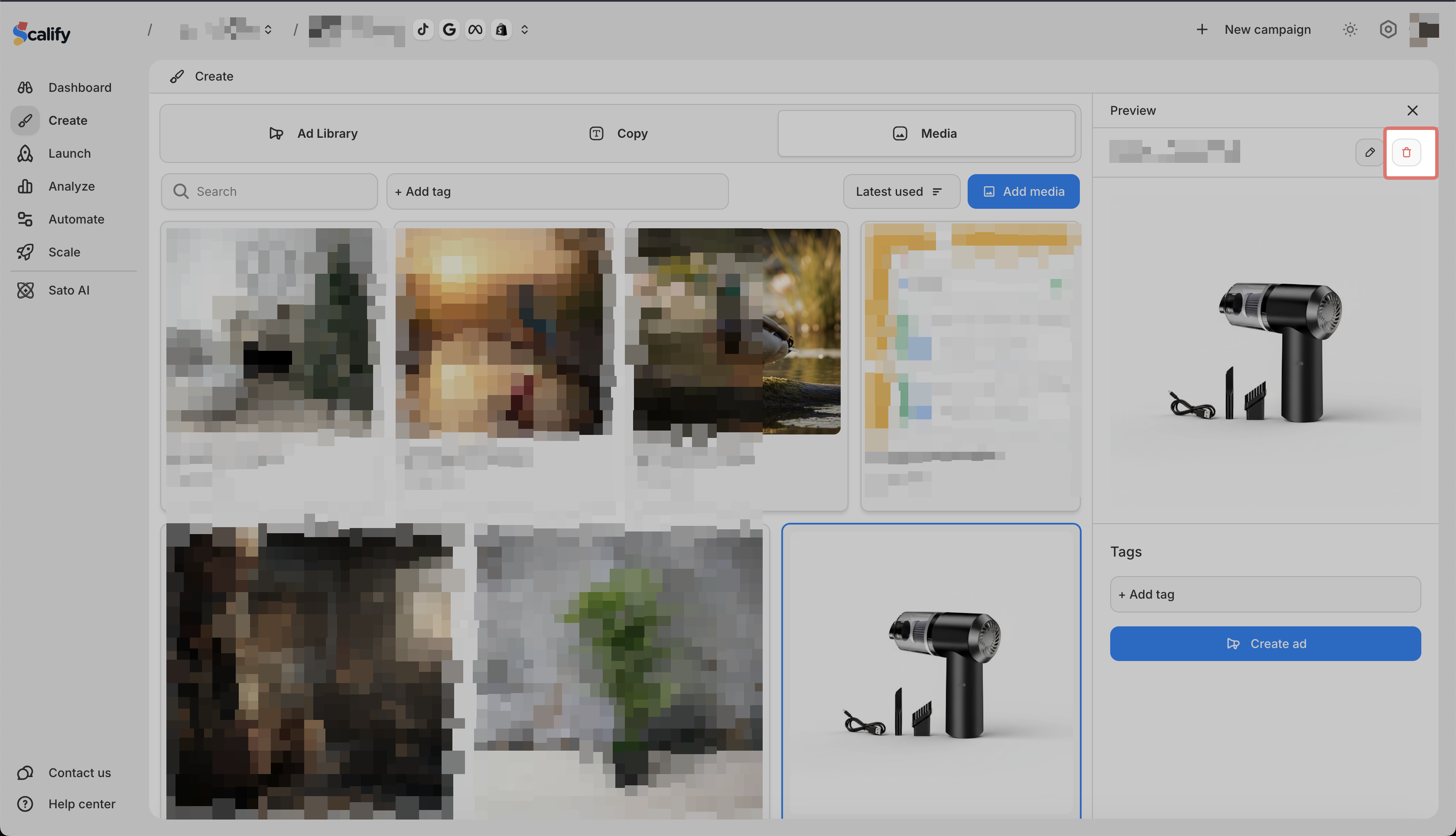
Task: Toggle the light/dark theme sun icon
Action: pos(1350,29)
